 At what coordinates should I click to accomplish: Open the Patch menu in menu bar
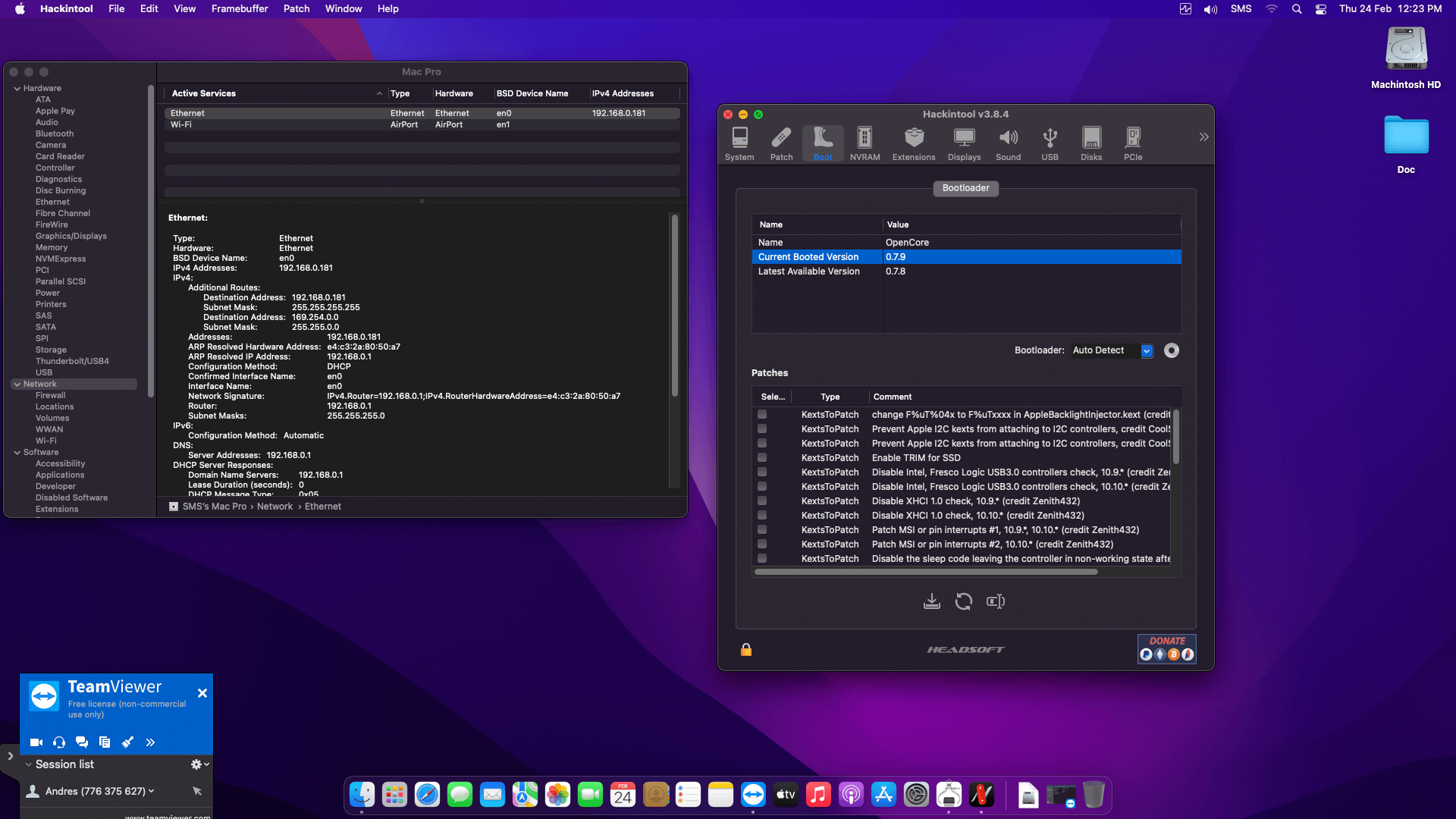(297, 9)
